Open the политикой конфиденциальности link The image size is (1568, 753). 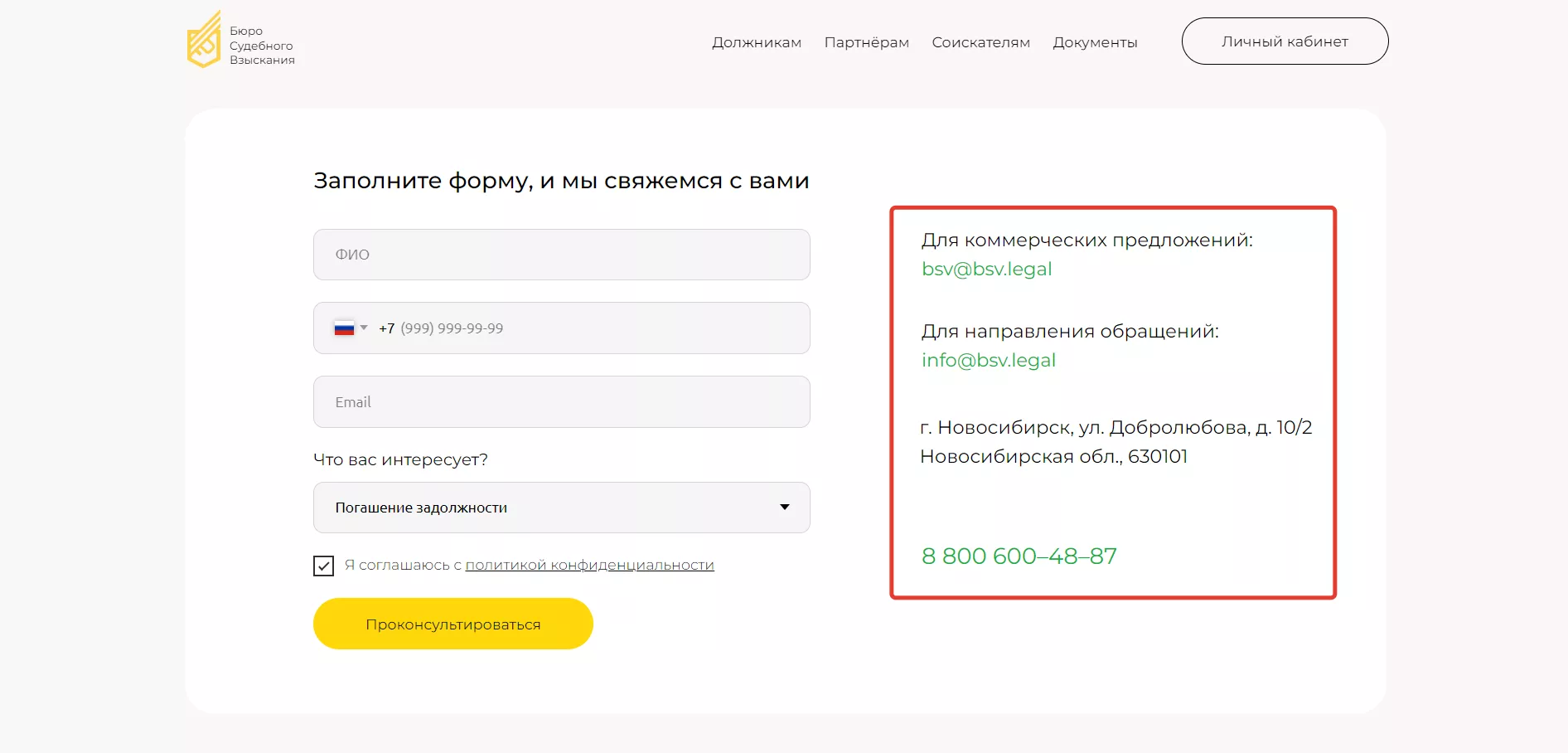pos(590,565)
